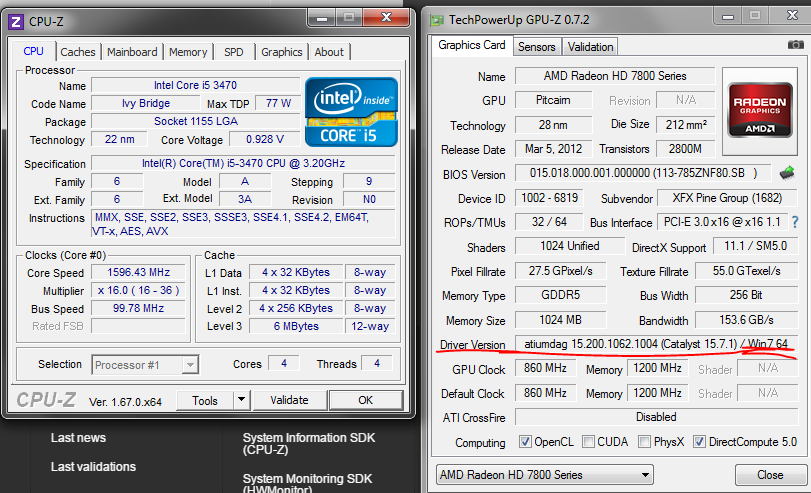Click the Subvendor XFX Pine Group value
The image size is (811, 493).
pos(727,198)
